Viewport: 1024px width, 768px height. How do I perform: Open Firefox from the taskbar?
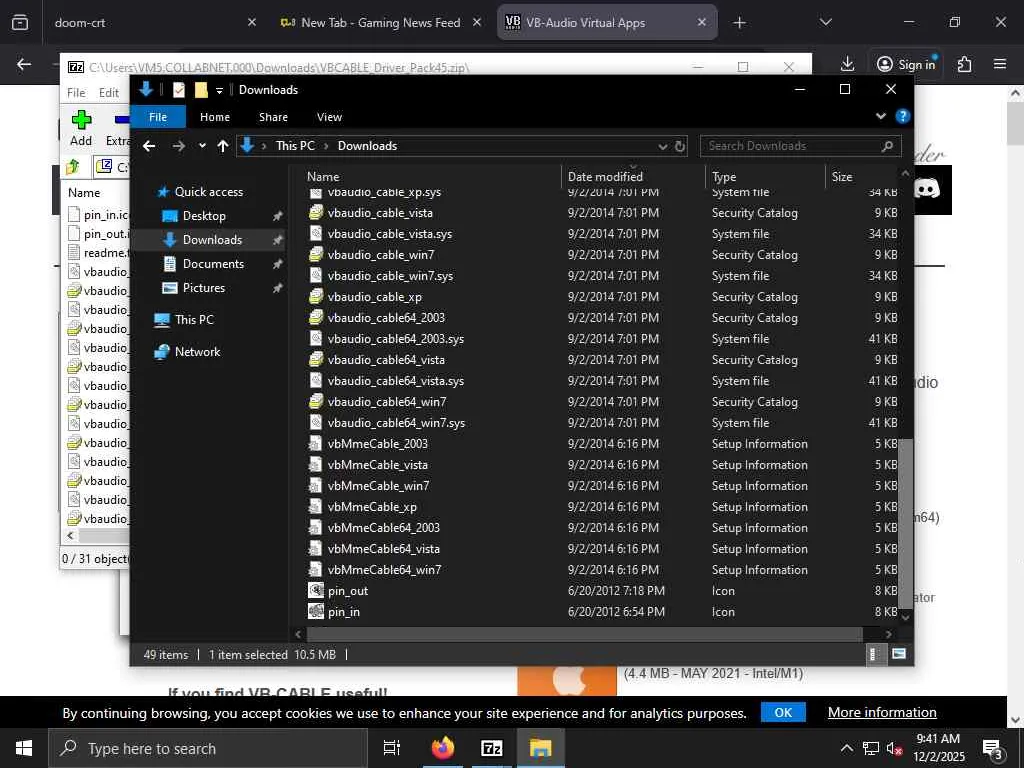point(442,748)
